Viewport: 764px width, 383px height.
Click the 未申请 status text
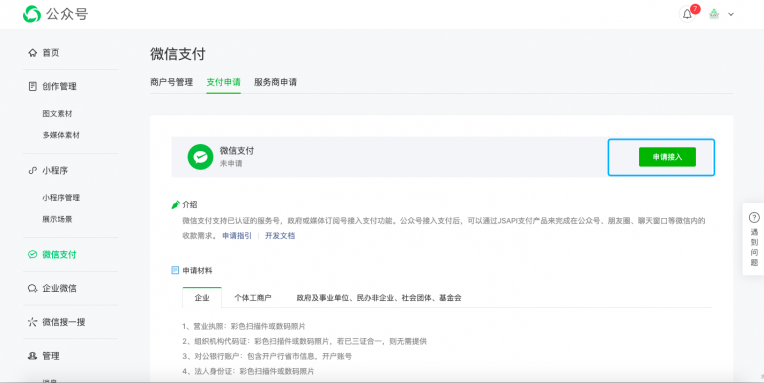point(231,163)
